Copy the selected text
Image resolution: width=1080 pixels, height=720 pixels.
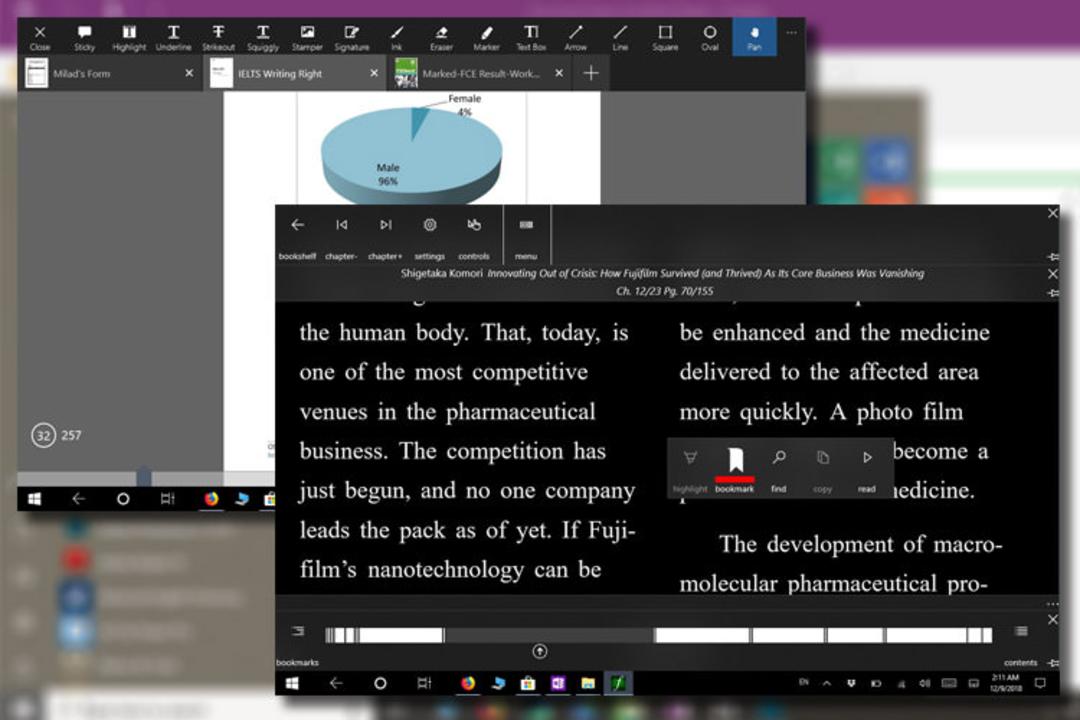[822, 470]
